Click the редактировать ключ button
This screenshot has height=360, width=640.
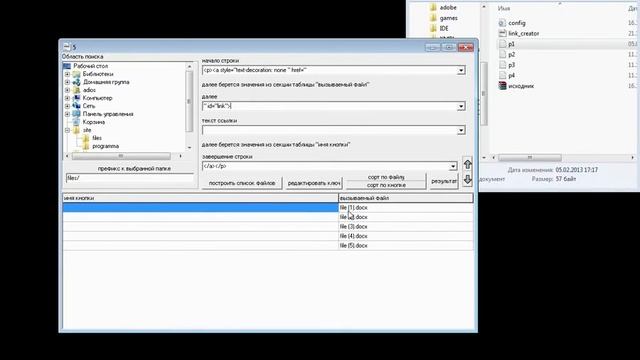tap(313, 183)
